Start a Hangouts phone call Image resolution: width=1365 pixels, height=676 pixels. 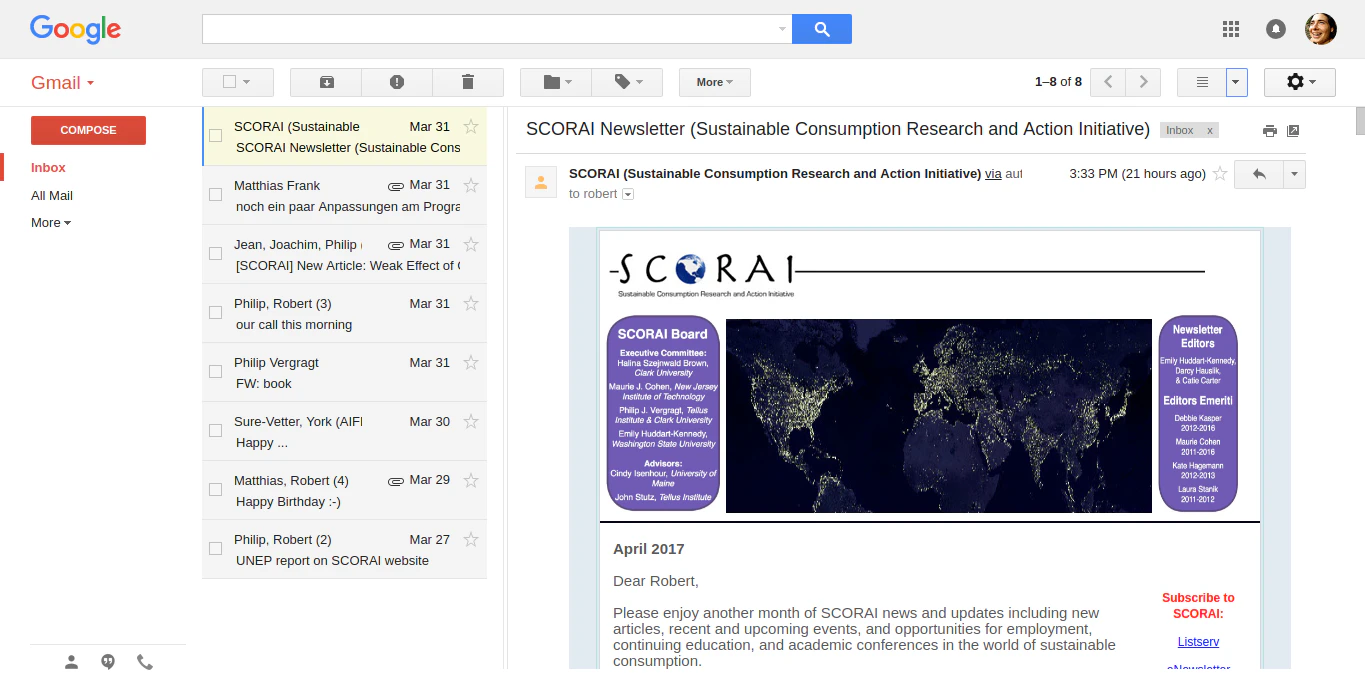click(145, 661)
